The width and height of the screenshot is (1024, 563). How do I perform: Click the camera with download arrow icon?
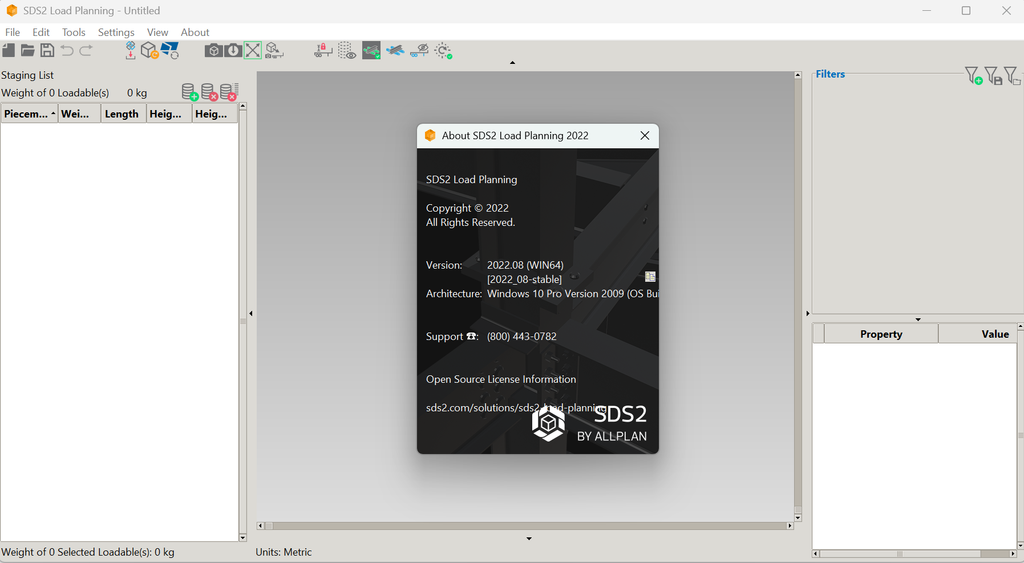pos(233,50)
